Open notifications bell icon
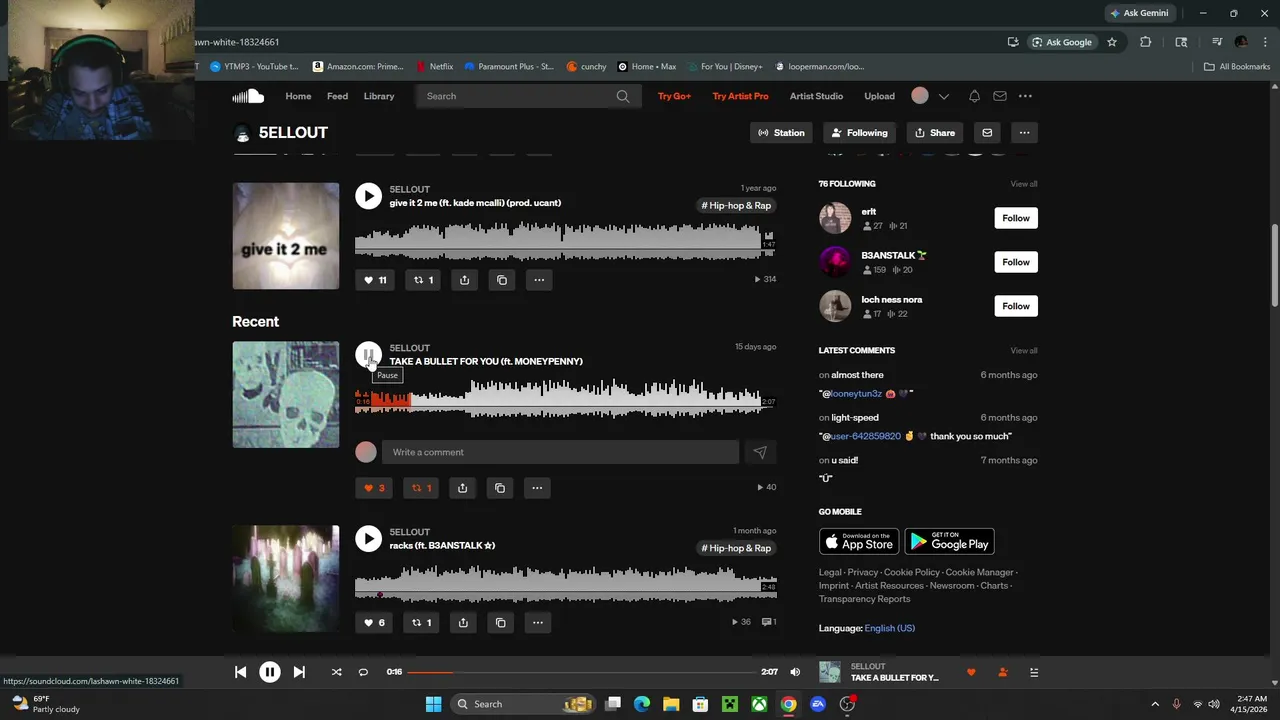The image size is (1280, 720). point(974,96)
